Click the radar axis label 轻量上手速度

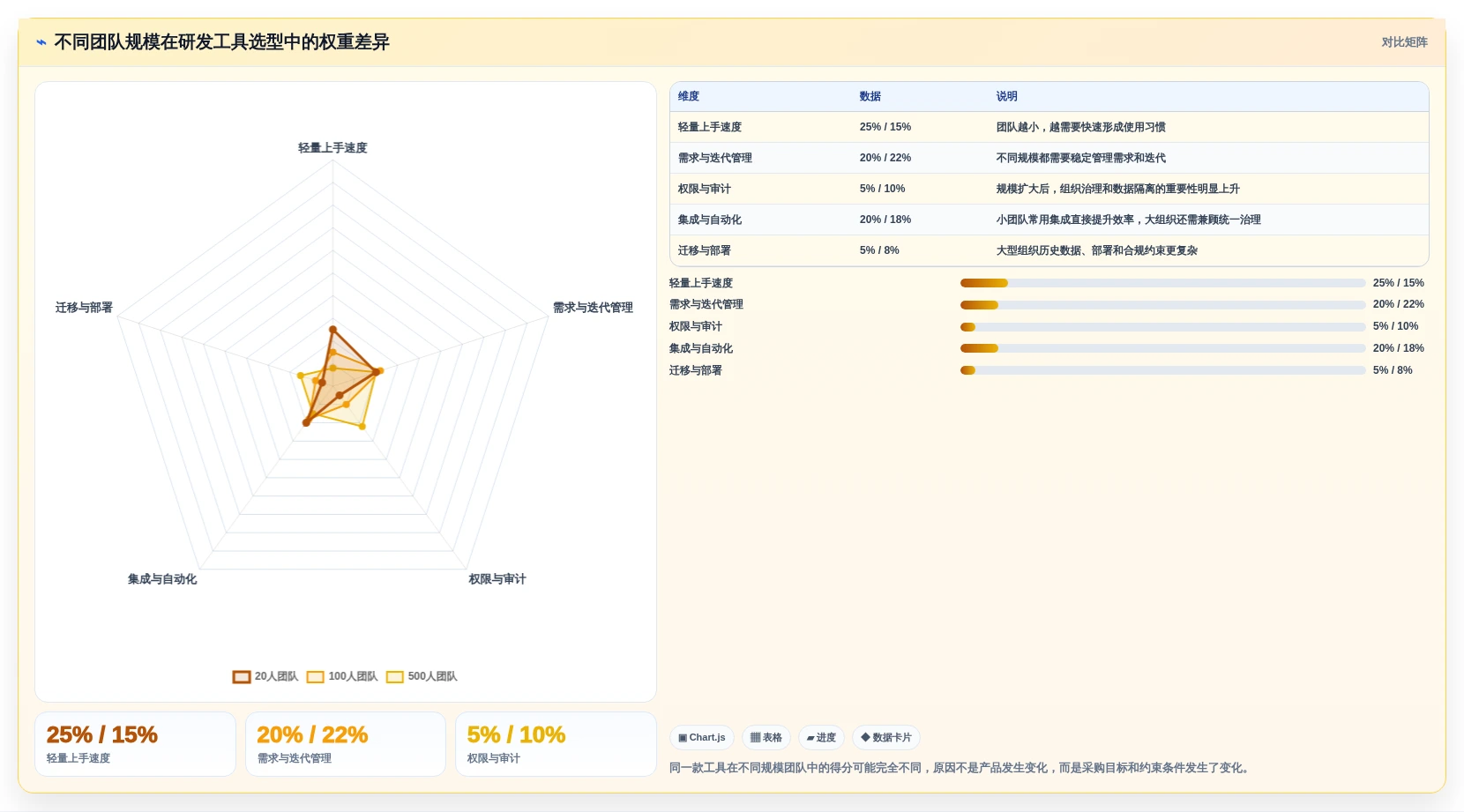tap(332, 148)
